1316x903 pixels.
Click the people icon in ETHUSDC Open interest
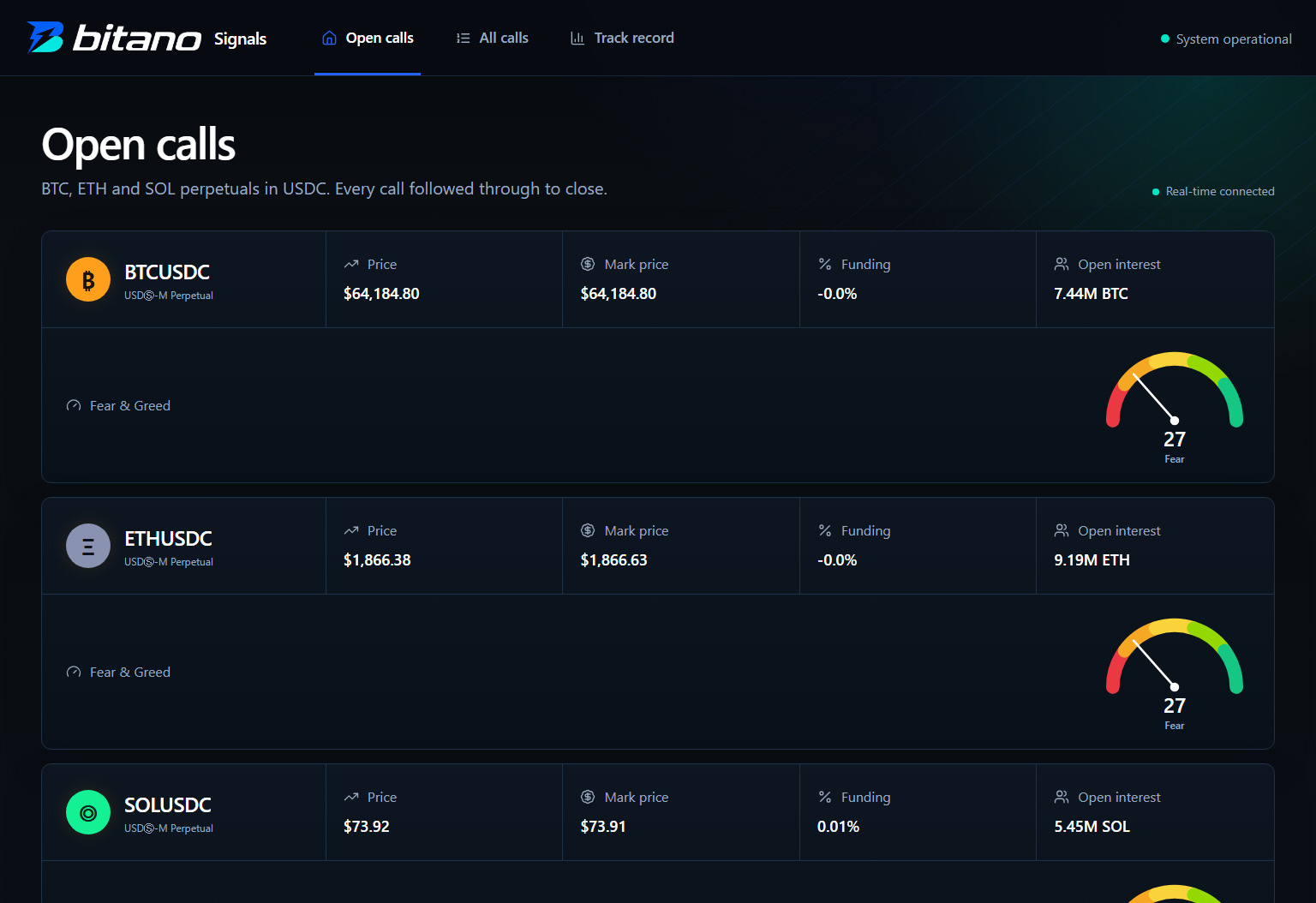coord(1062,530)
